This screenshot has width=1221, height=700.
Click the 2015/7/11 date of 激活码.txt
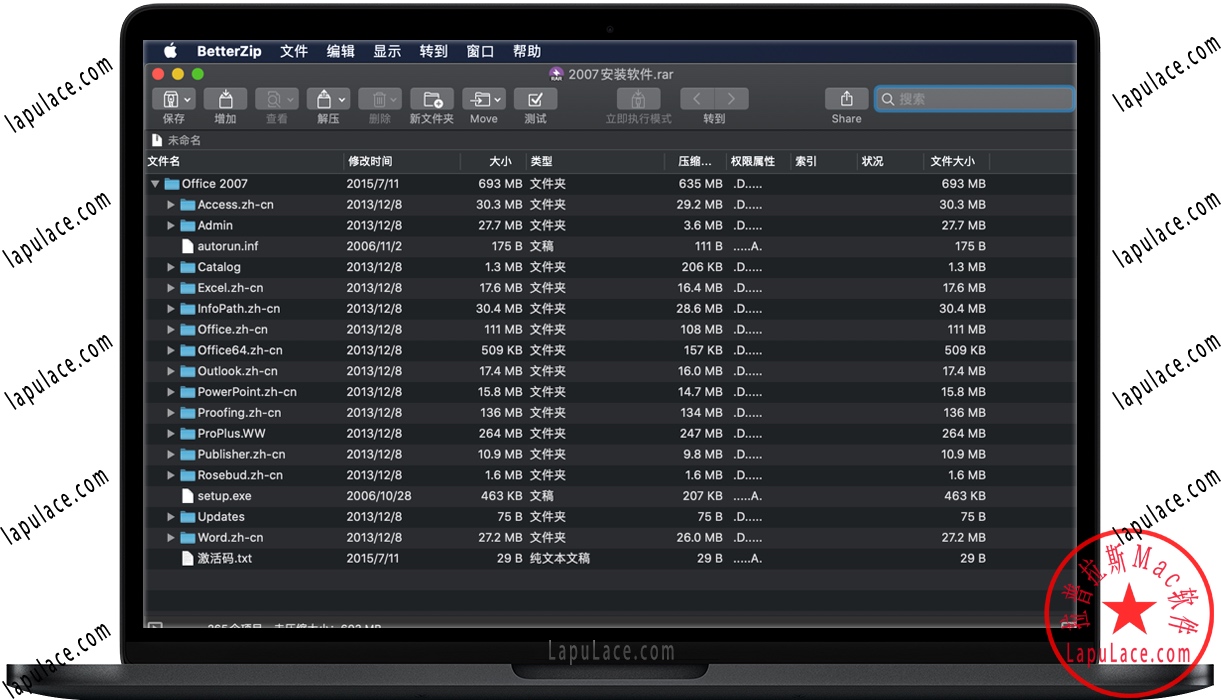pos(373,558)
